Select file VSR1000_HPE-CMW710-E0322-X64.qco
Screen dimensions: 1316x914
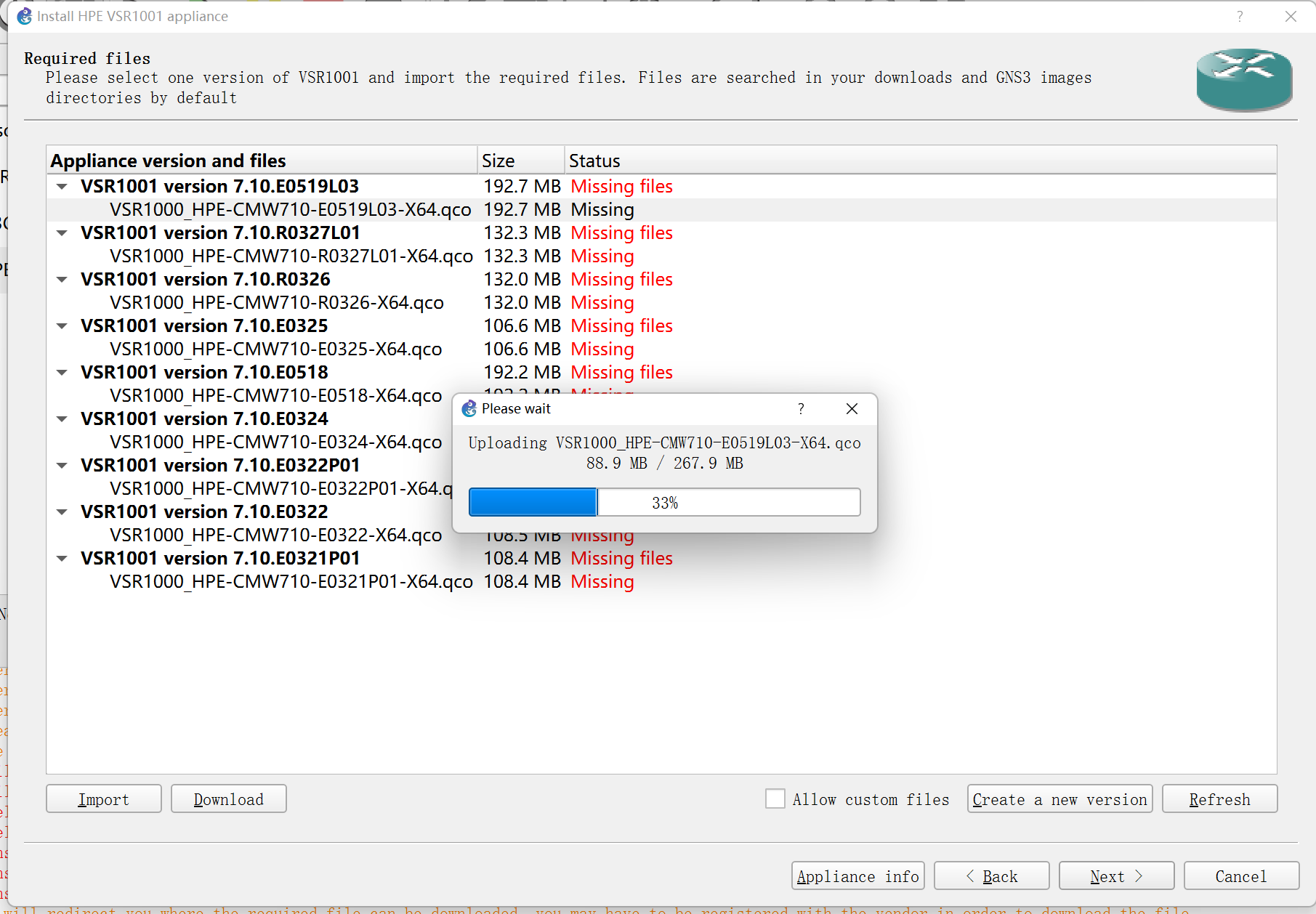[276, 535]
